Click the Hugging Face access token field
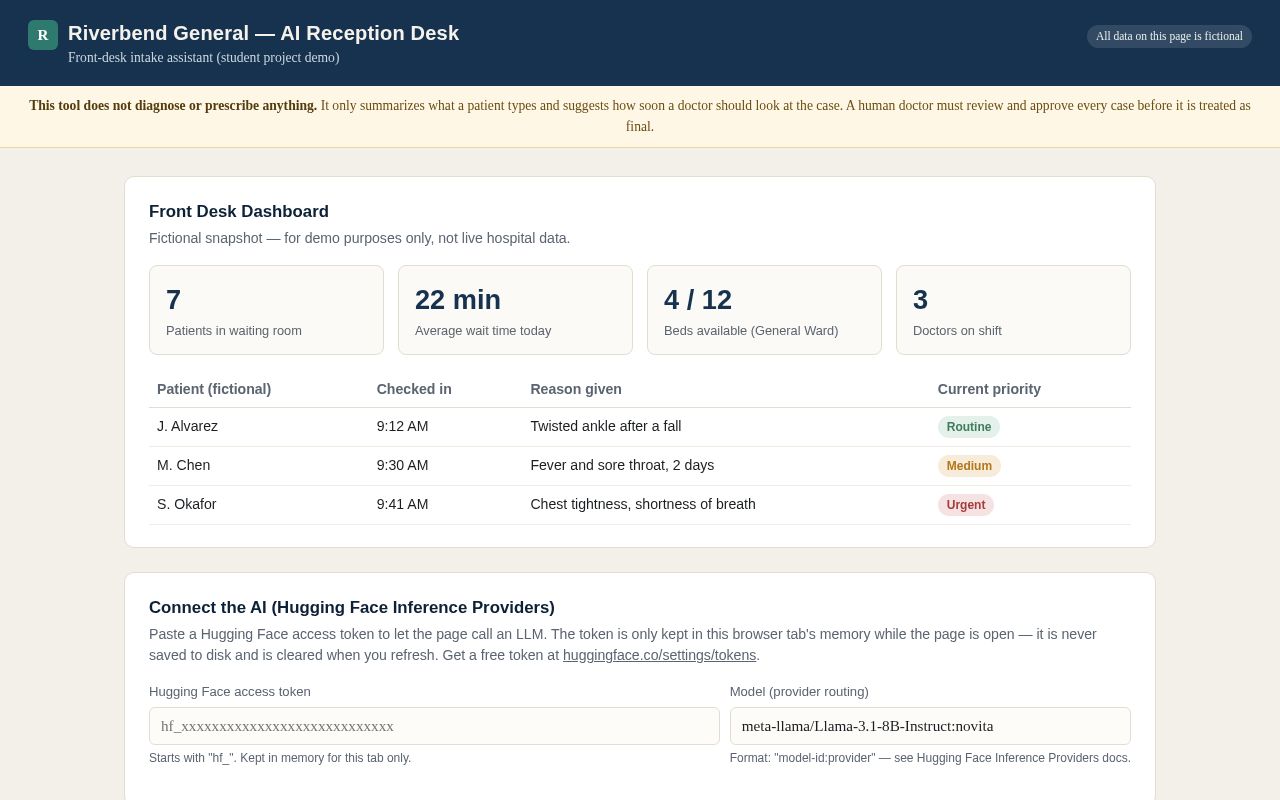The image size is (1280, 800). (434, 726)
